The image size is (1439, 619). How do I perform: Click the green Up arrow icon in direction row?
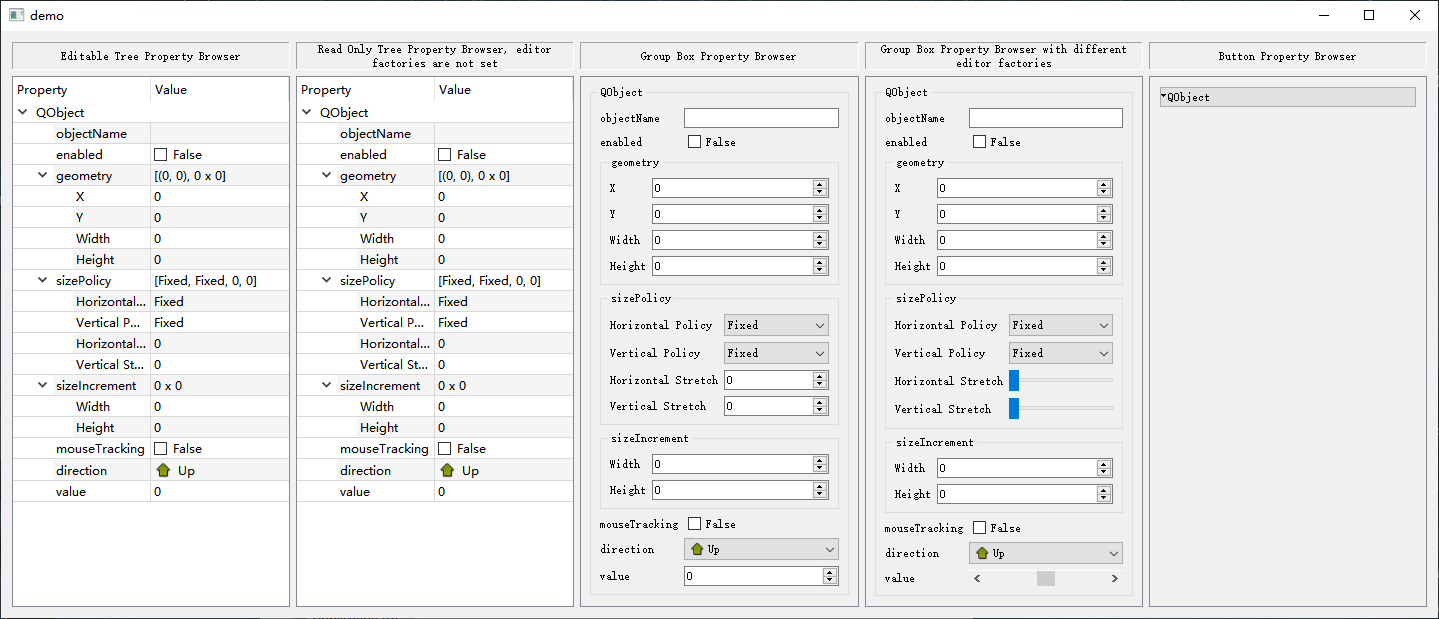pyautogui.click(x=163, y=470)
